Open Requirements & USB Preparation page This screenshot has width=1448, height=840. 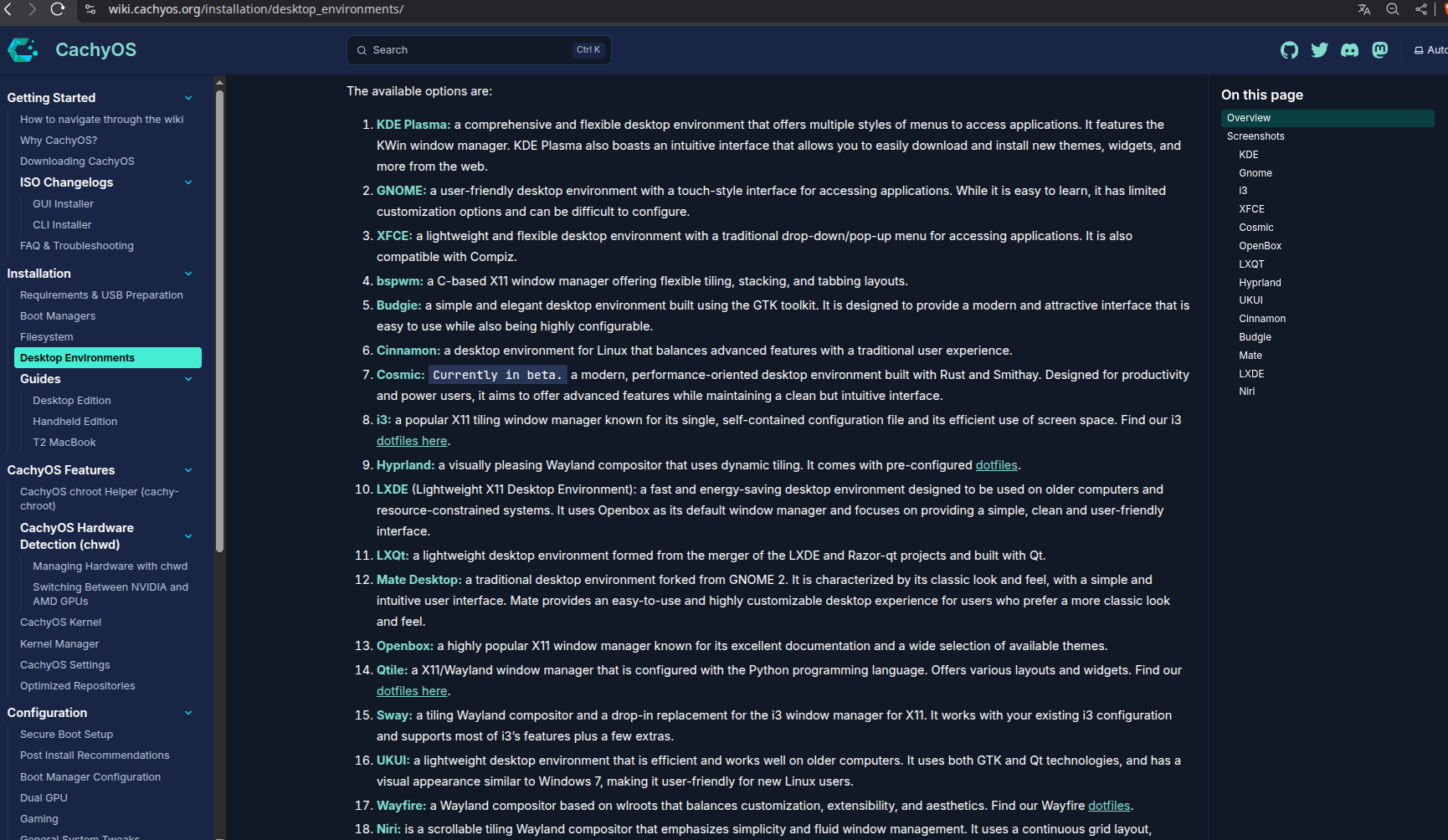(101, 295)
